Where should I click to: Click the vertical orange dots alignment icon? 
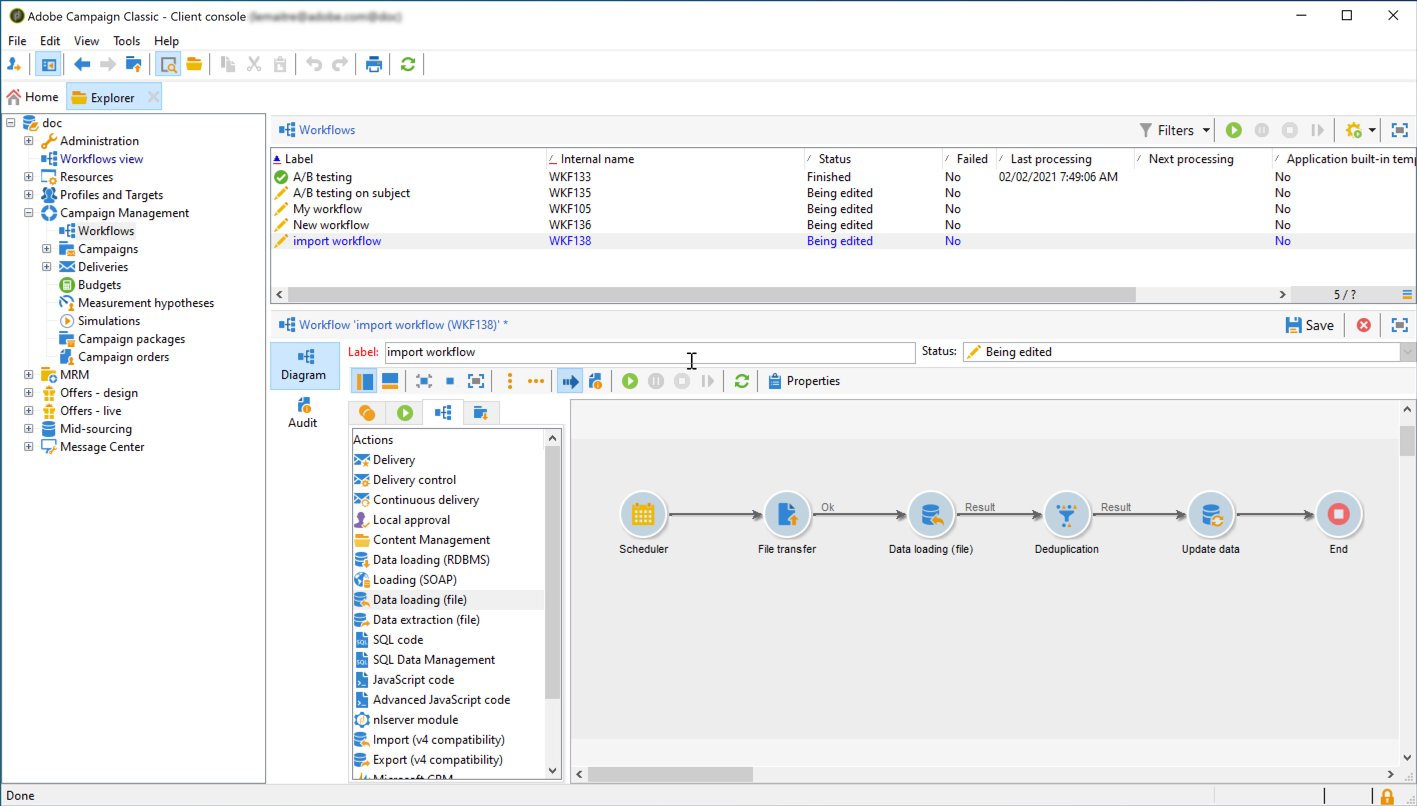510,381
